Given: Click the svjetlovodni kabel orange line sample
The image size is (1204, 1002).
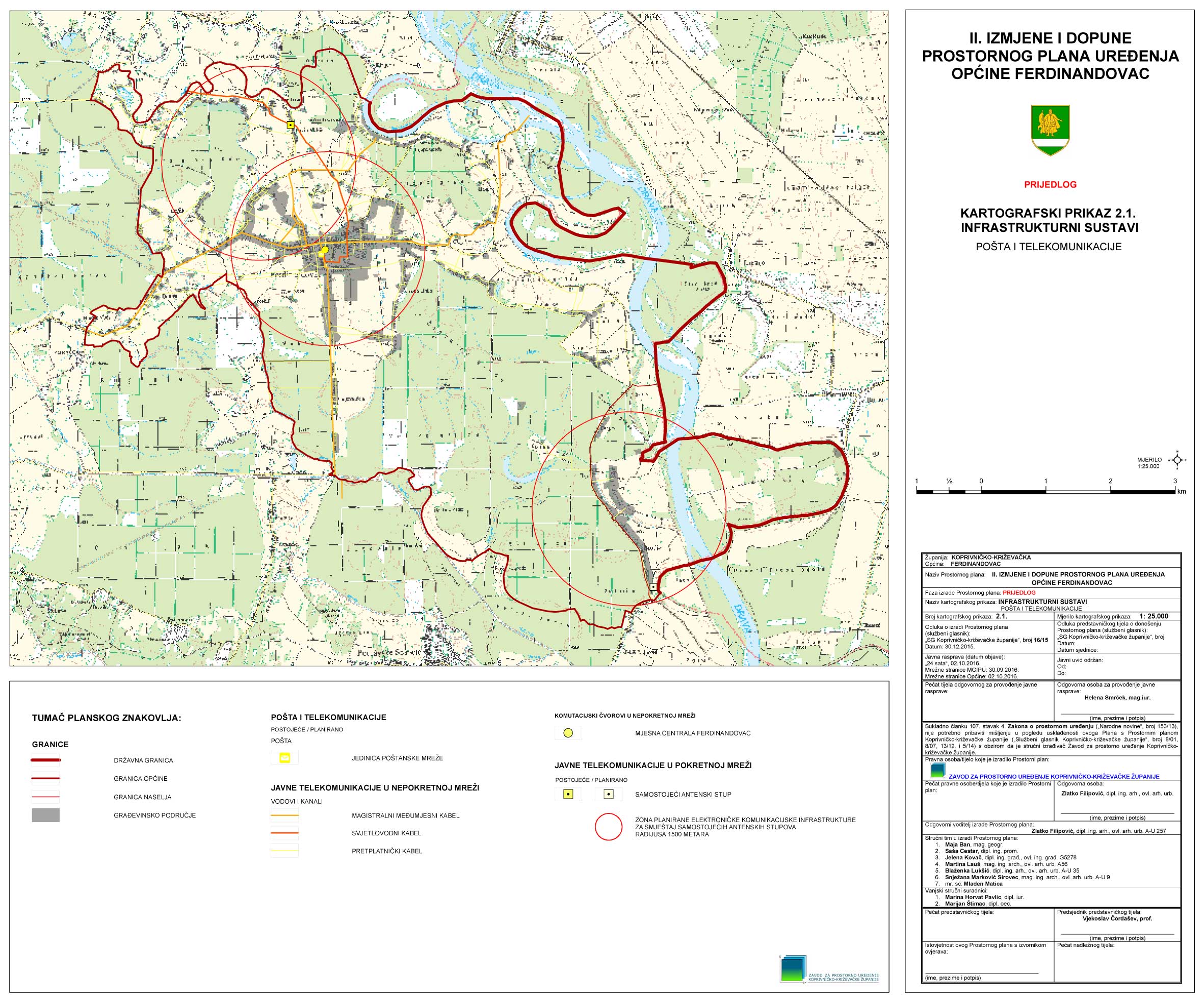Looking at the screenshot, I should click(285, 833).
